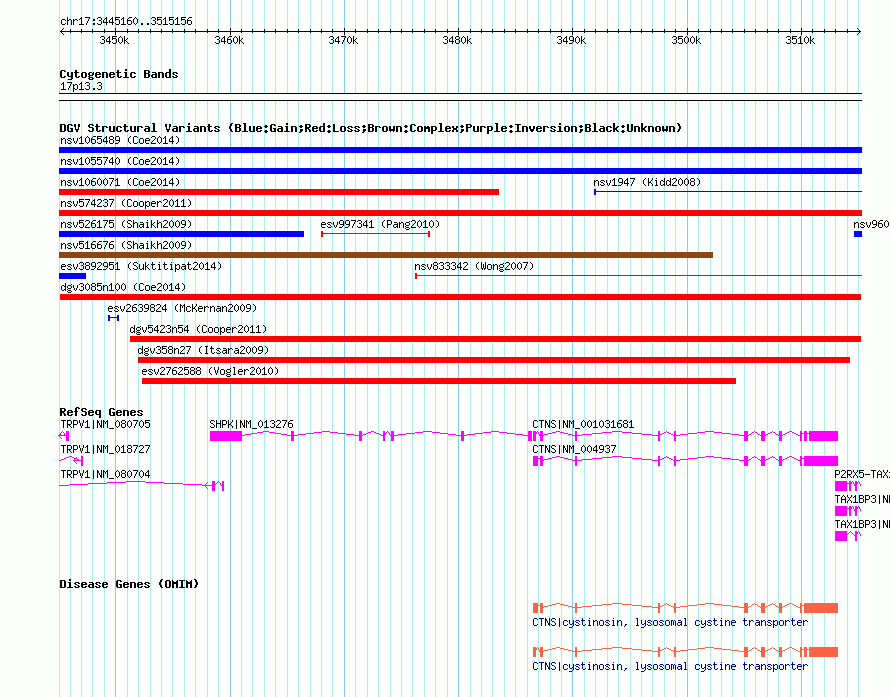Select the first orange OMIM CTNS gene model

pyautogui.click(x=686, y=608)
